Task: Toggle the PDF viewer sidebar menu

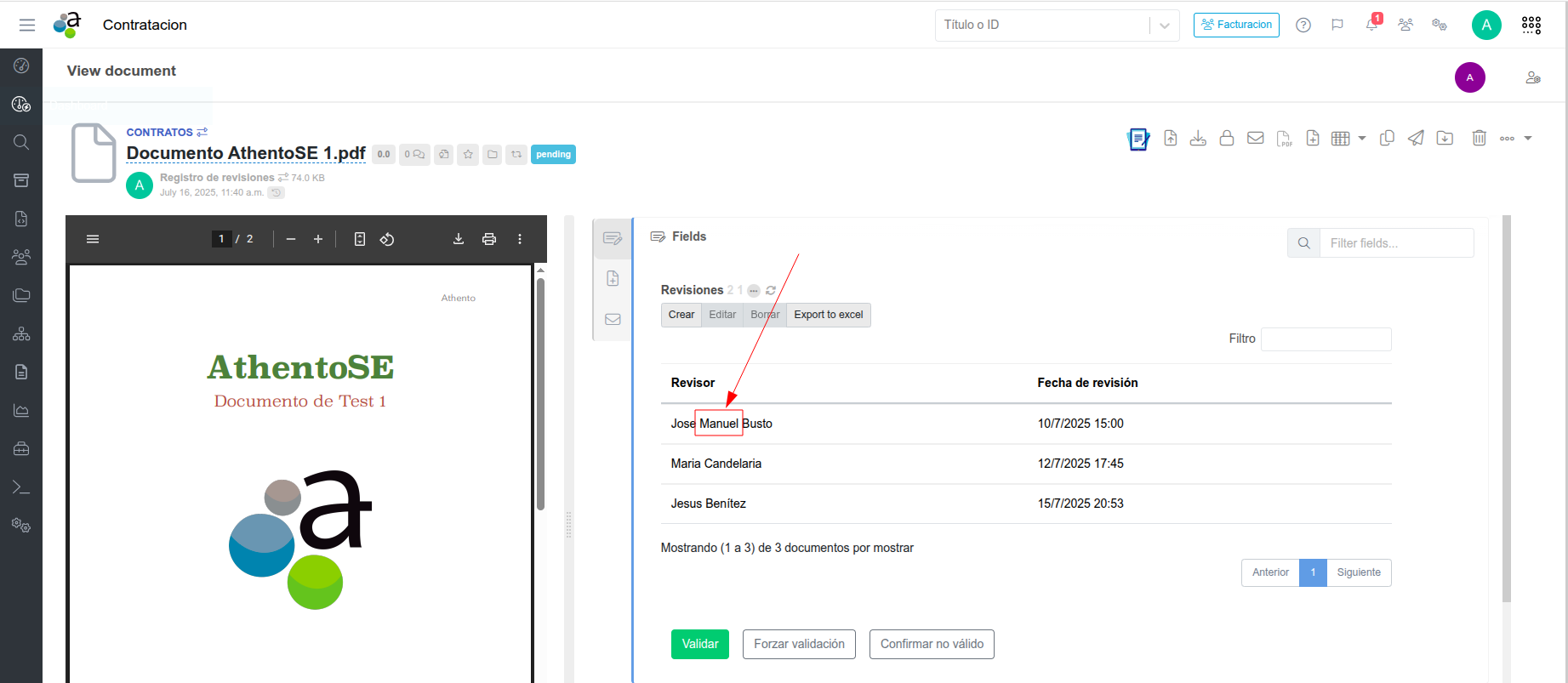Action: (x=93, y=239)
